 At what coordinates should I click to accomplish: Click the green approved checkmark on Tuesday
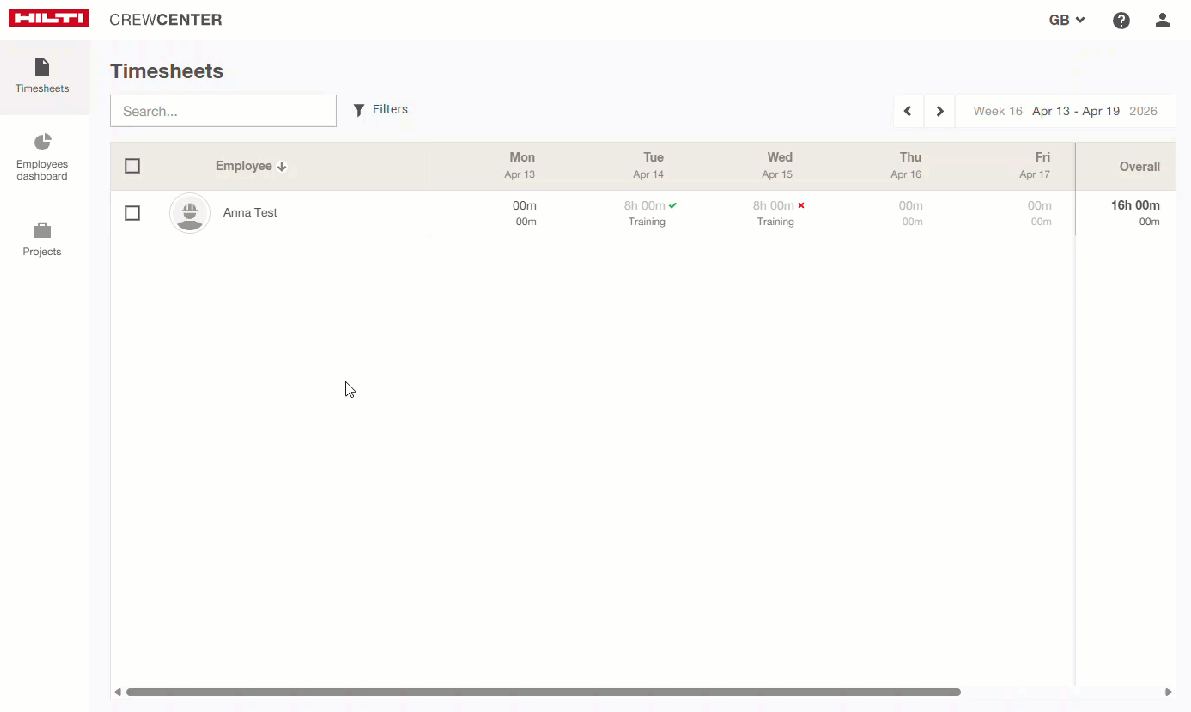[673, 205]
